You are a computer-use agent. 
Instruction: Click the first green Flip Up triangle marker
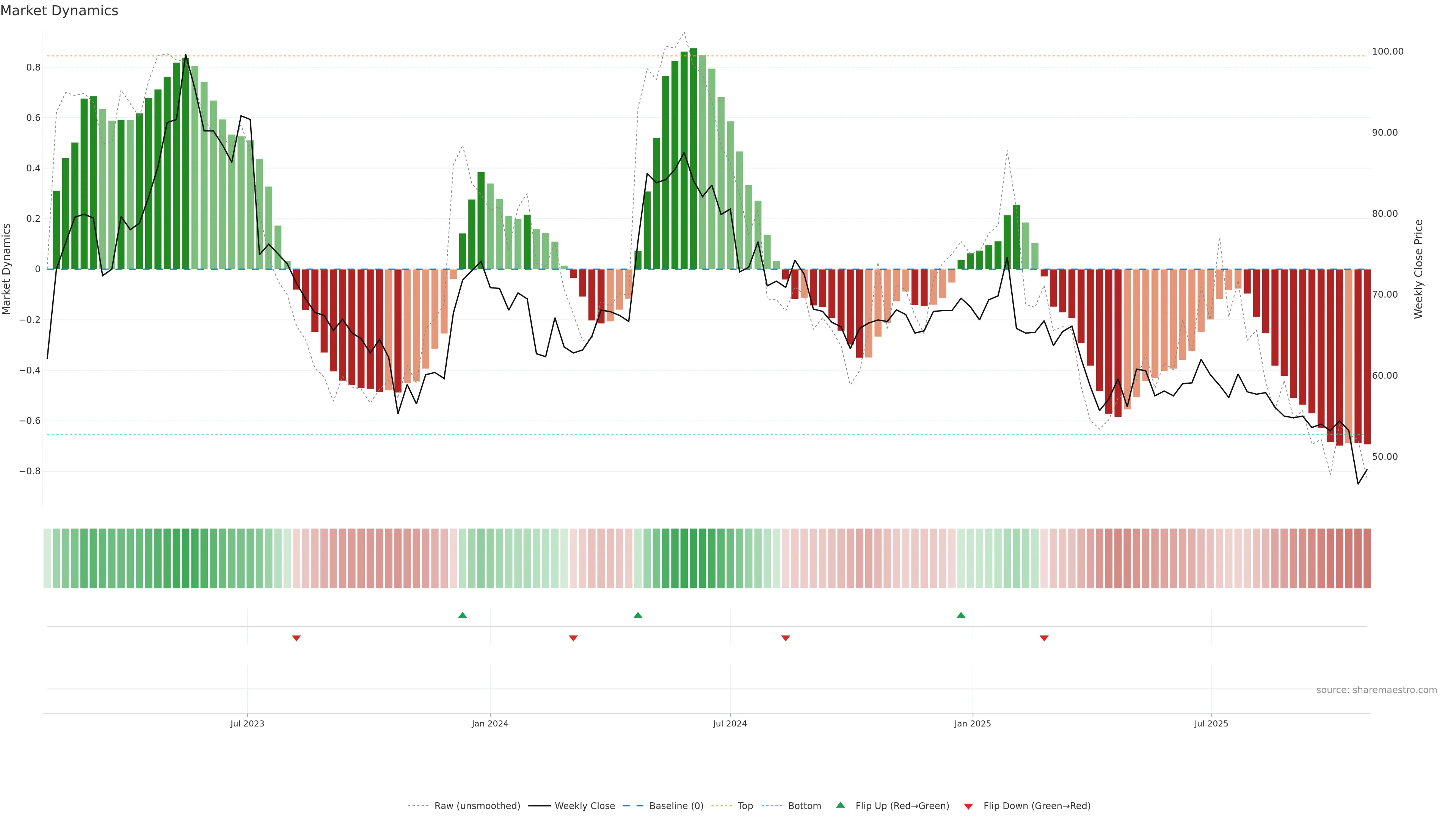(x=462, y=615)
